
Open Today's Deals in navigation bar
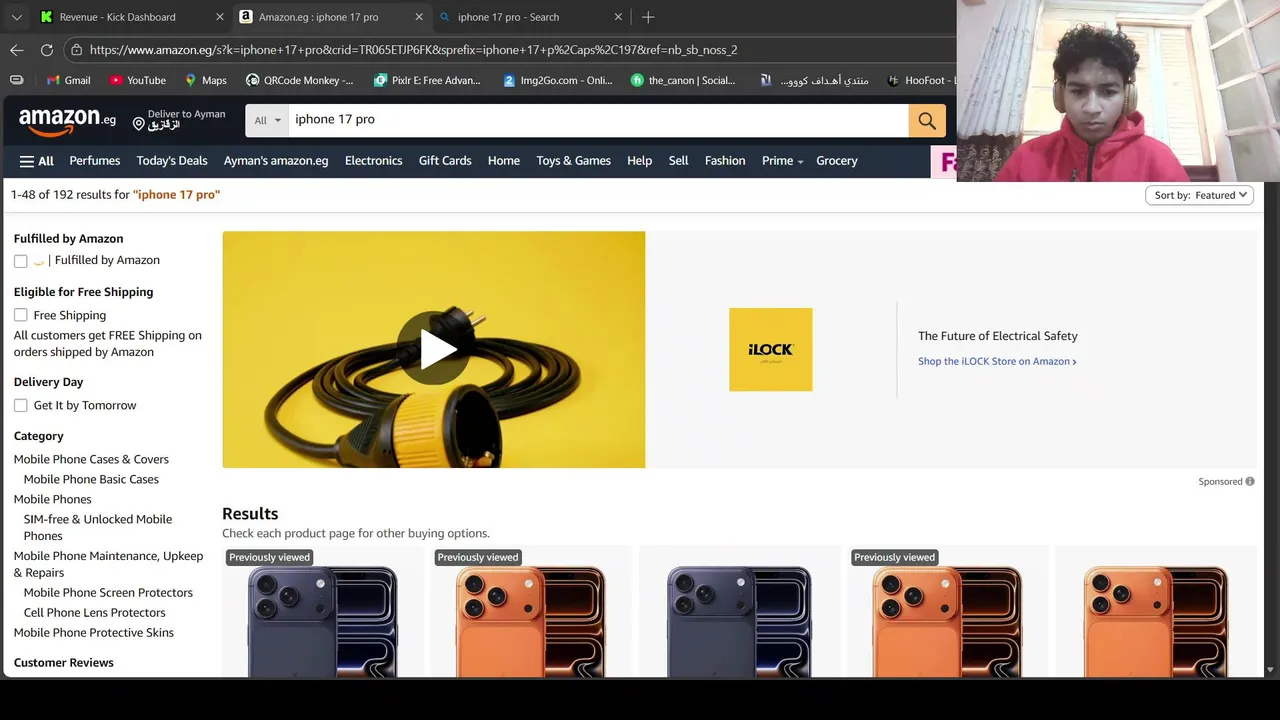(172, 161)
